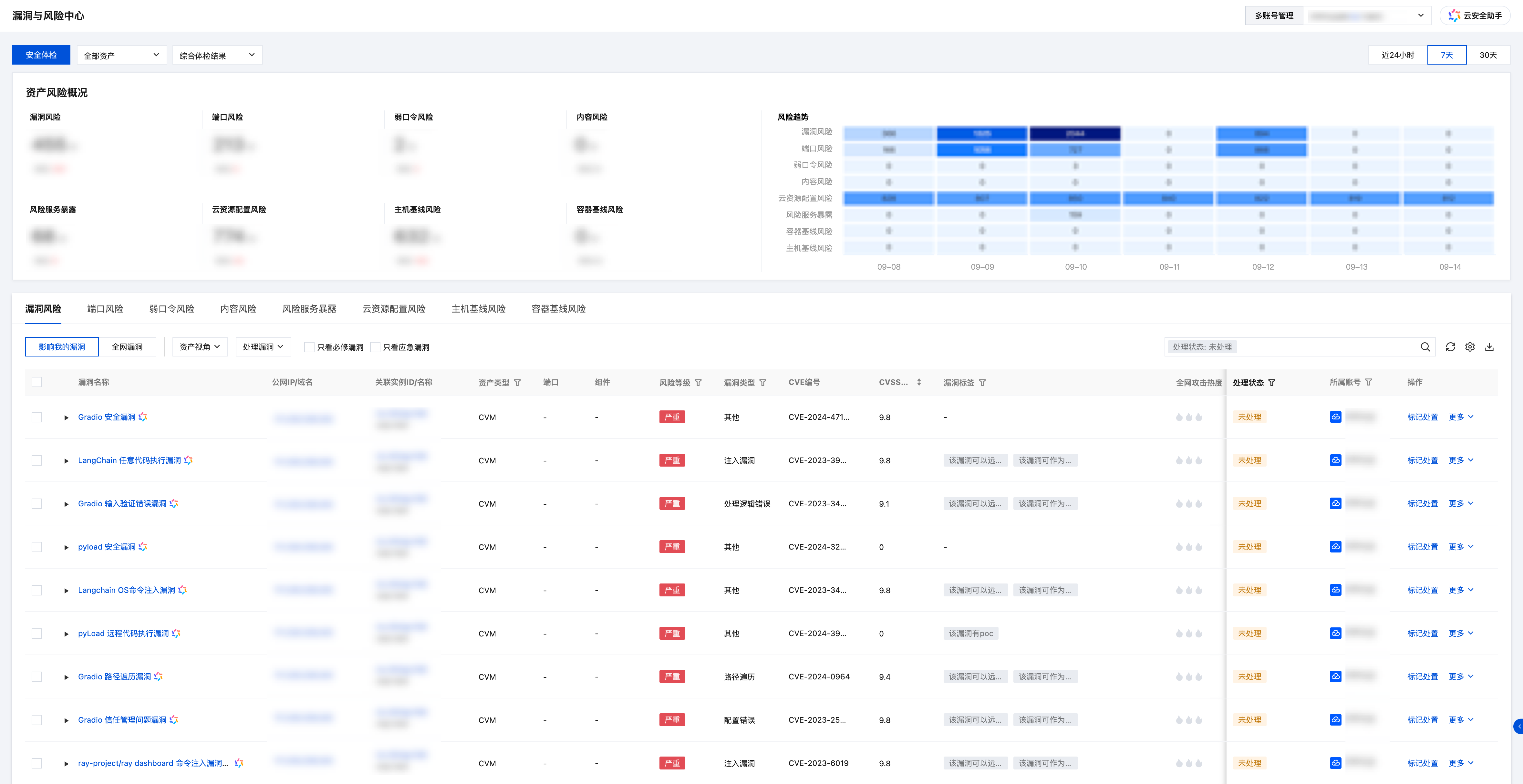Switch to the 端口风险 tab

105,309
